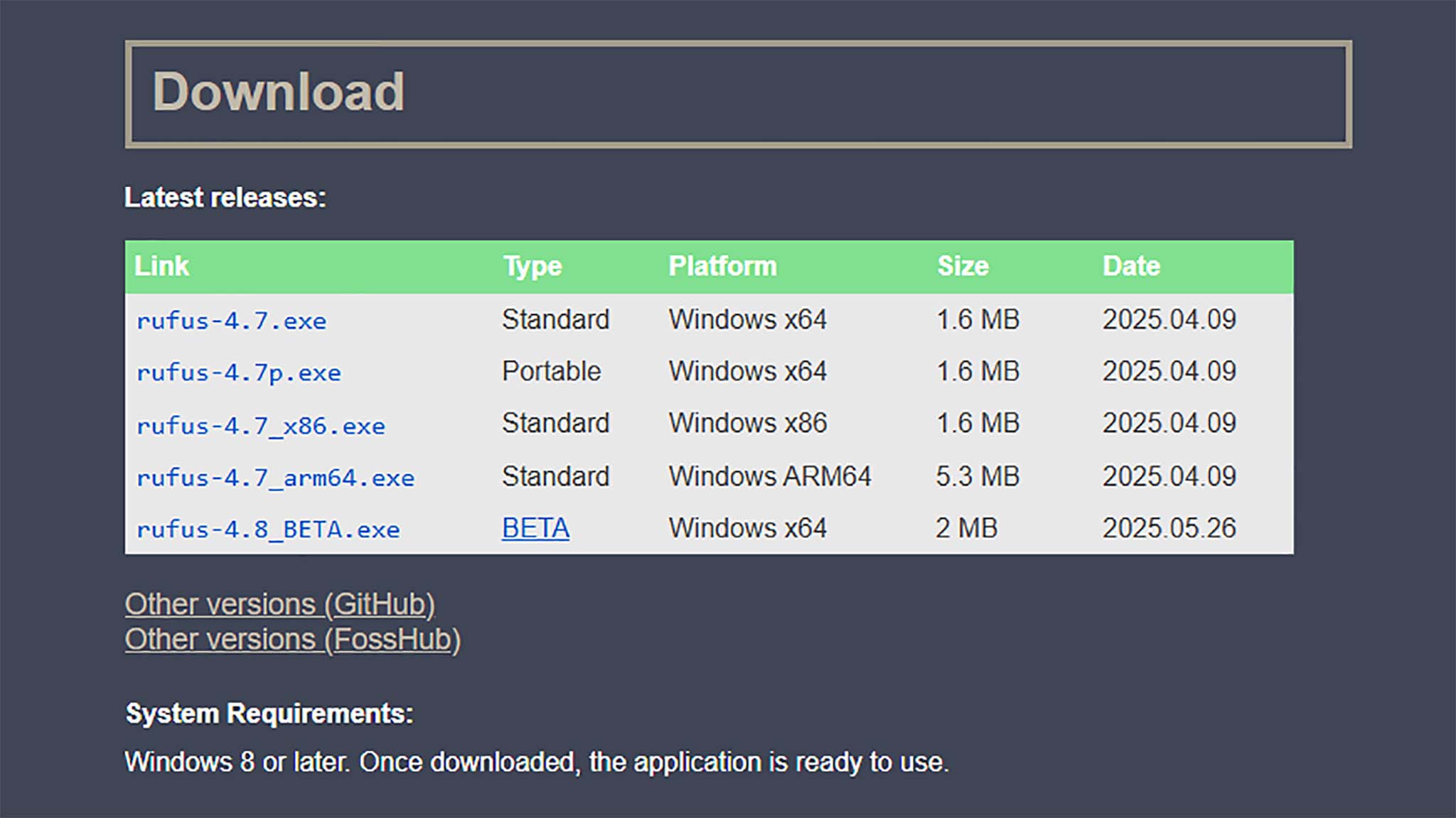Select the 2025.05.26 date cell

[x=1169, y=528]
